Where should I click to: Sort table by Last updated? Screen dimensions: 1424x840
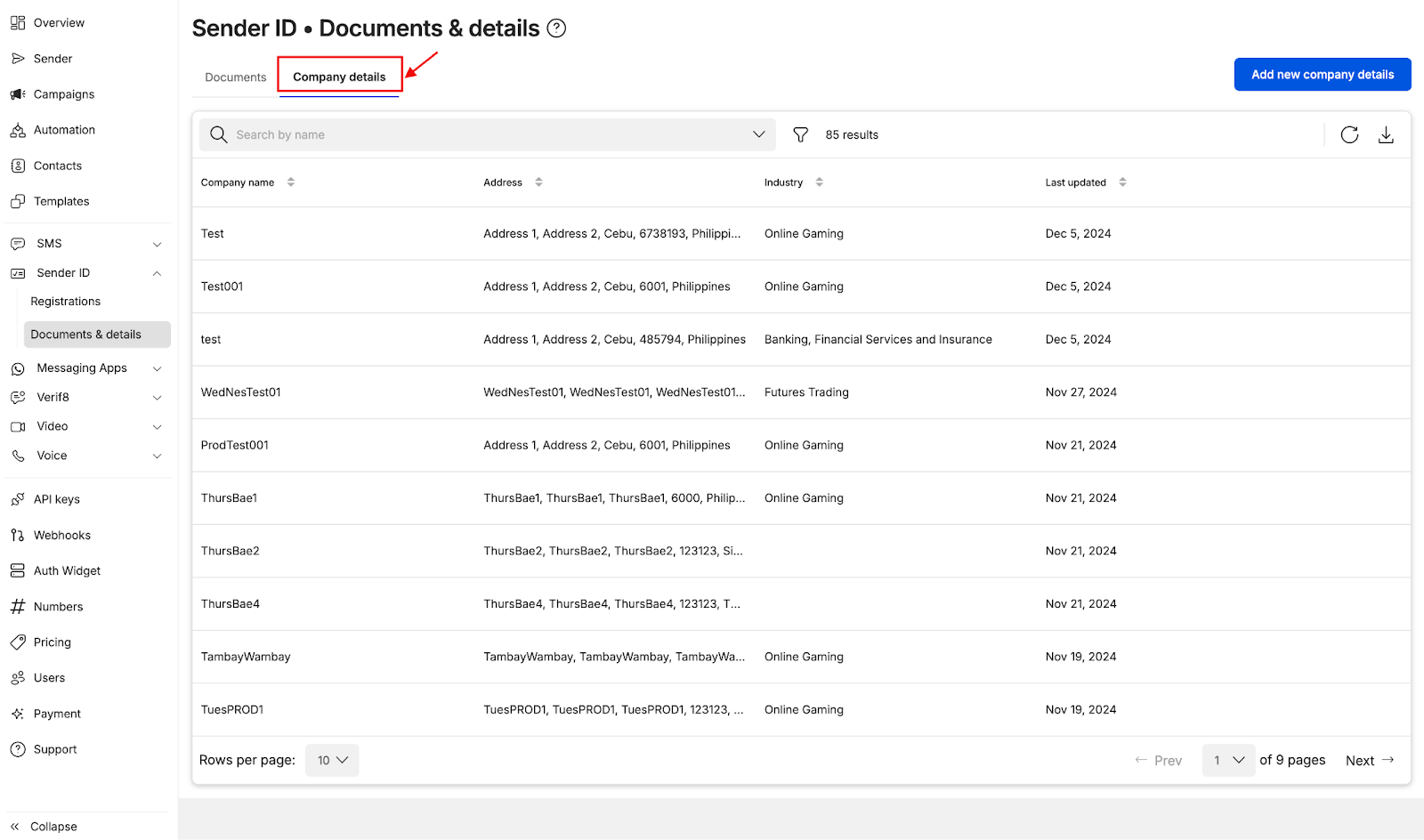pyautogui.click(x=1122, y=182)
